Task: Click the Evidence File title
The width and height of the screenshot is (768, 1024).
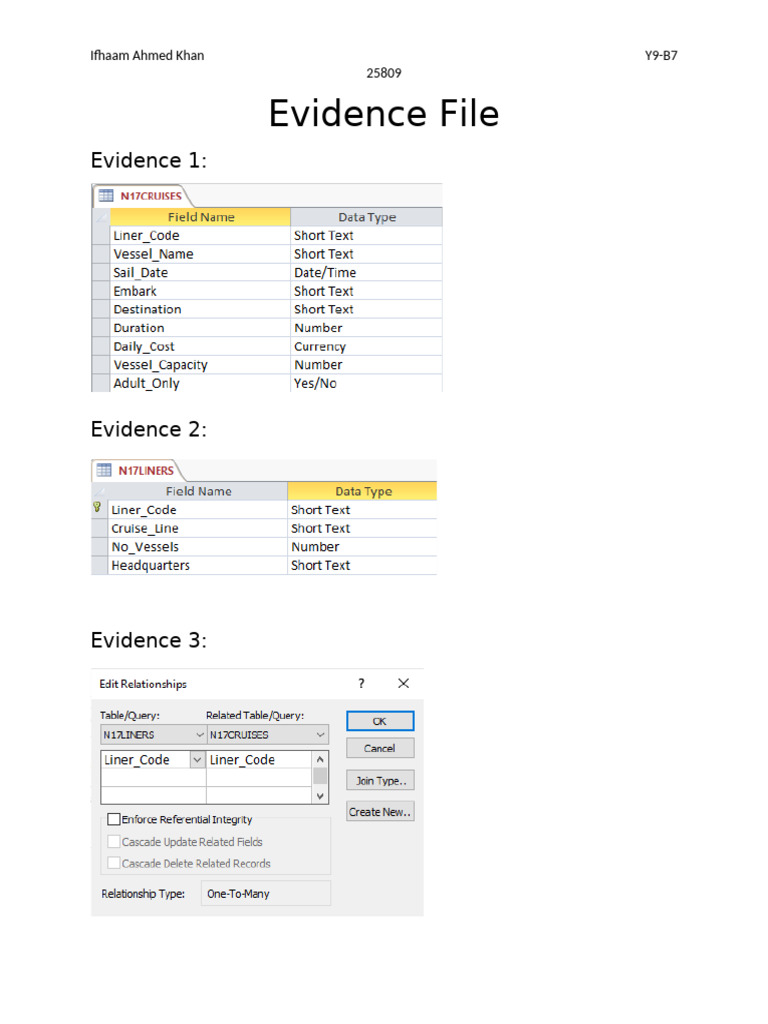Action: tap(384, 113)
